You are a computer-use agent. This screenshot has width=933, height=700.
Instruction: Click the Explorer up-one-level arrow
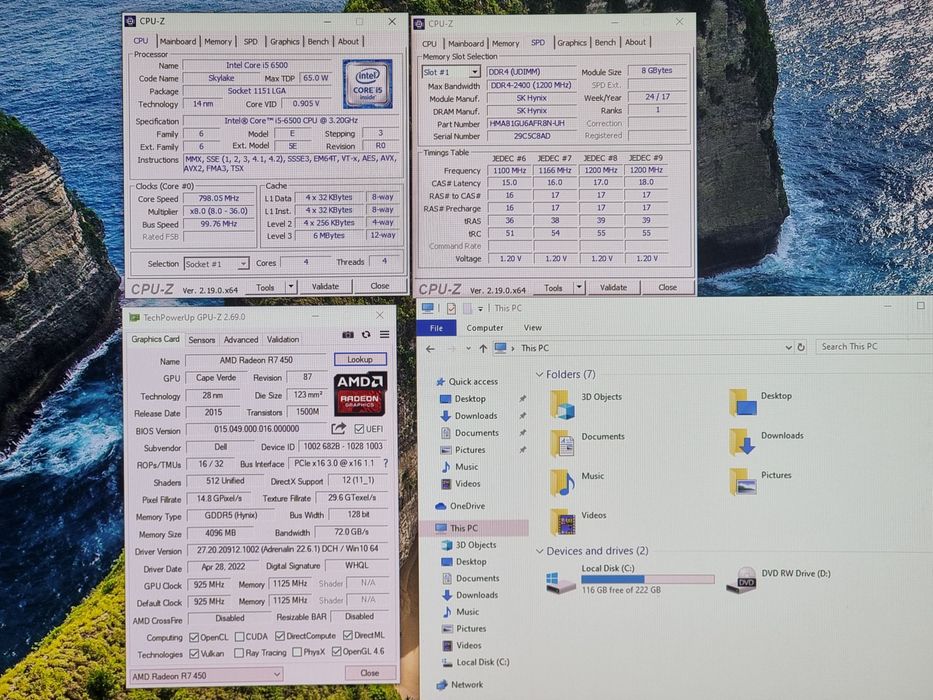[x=483, y=348]
